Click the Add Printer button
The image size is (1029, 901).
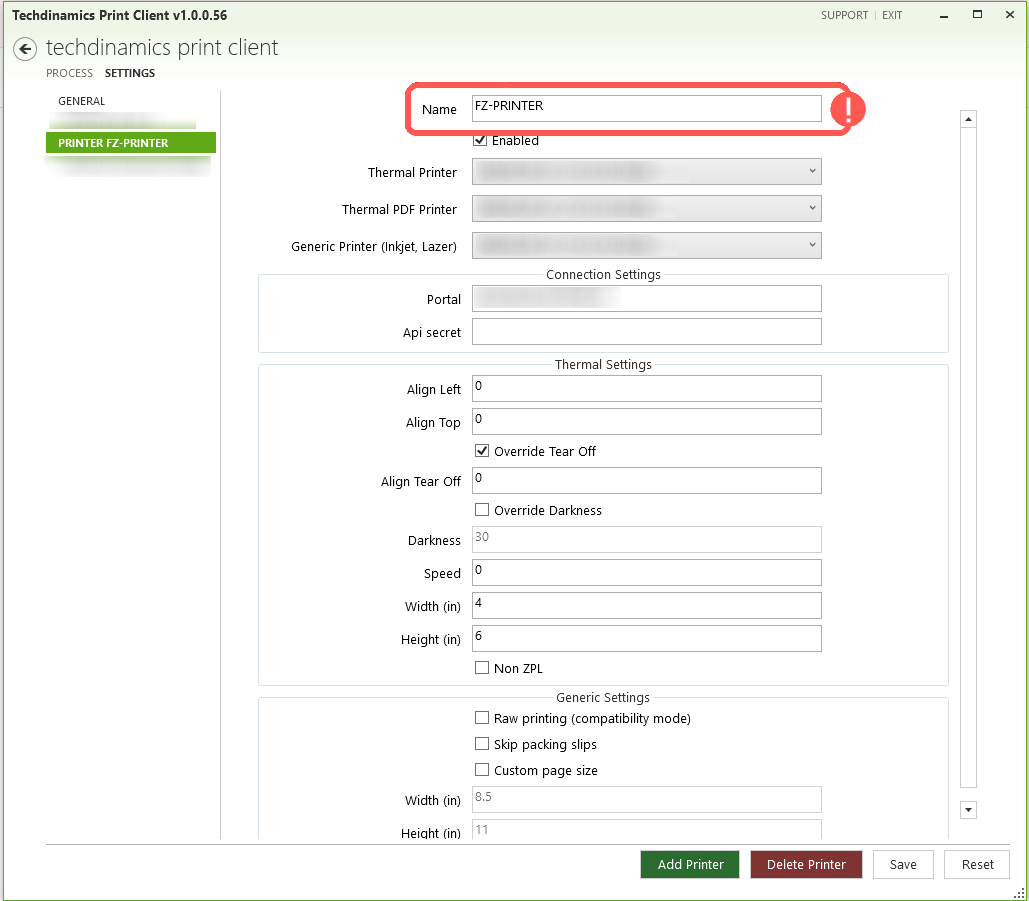tap(690, 864)
